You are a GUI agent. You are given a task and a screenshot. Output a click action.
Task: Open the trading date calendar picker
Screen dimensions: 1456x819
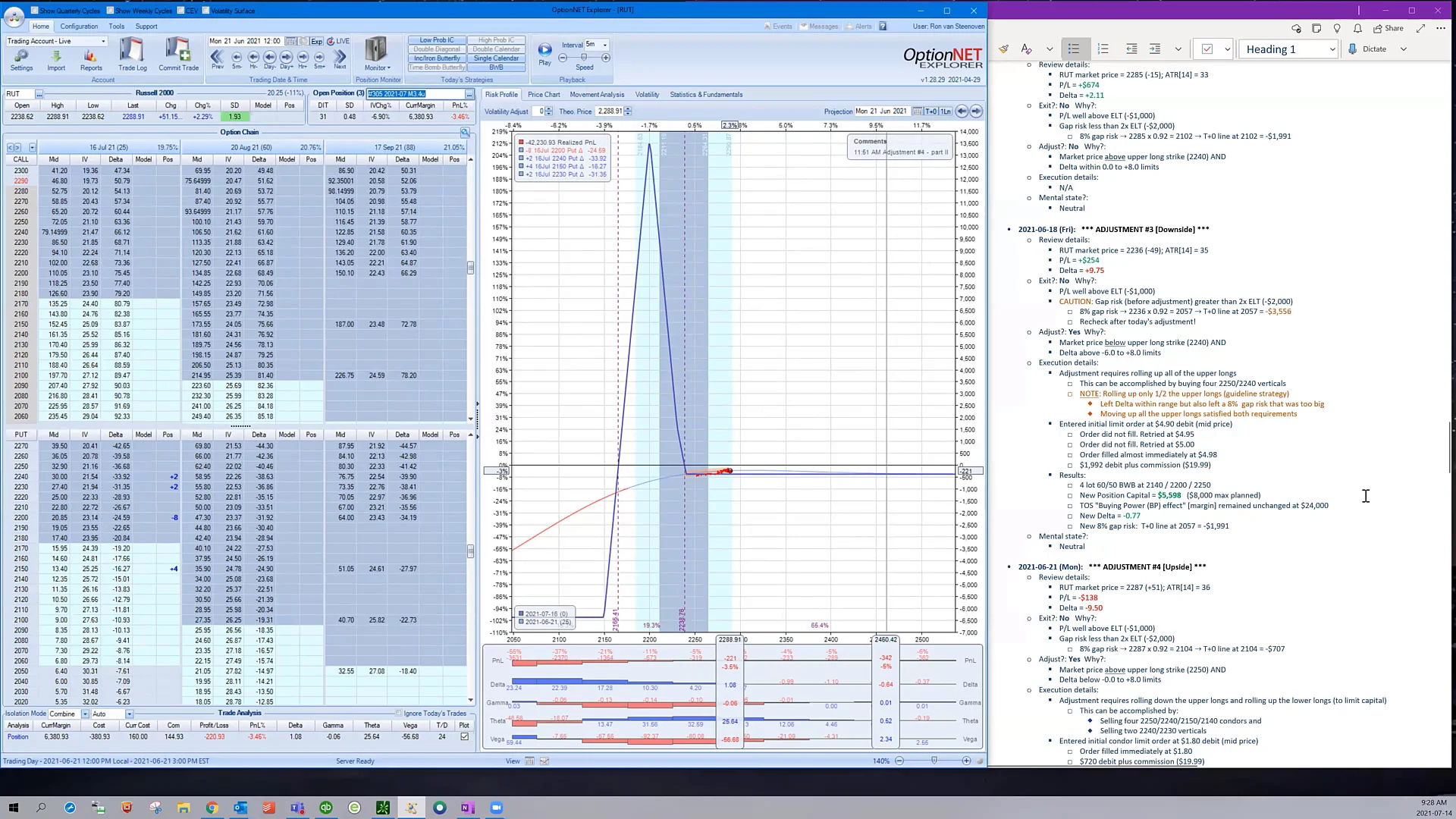[x=290, y=41]
